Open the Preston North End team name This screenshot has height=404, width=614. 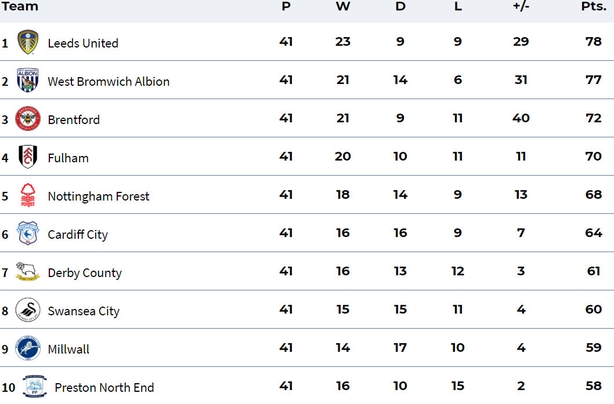tap(104, 388)
